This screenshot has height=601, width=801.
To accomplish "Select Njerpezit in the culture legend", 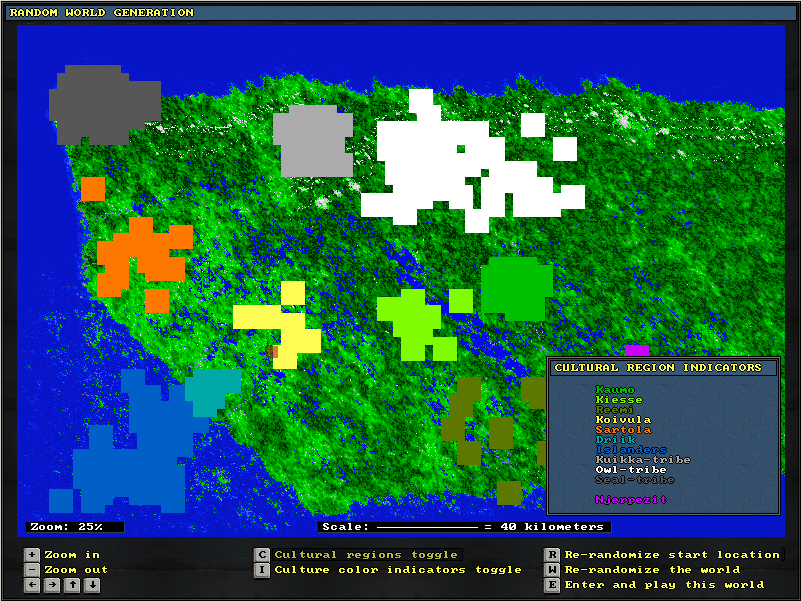I will click(630, 499).
